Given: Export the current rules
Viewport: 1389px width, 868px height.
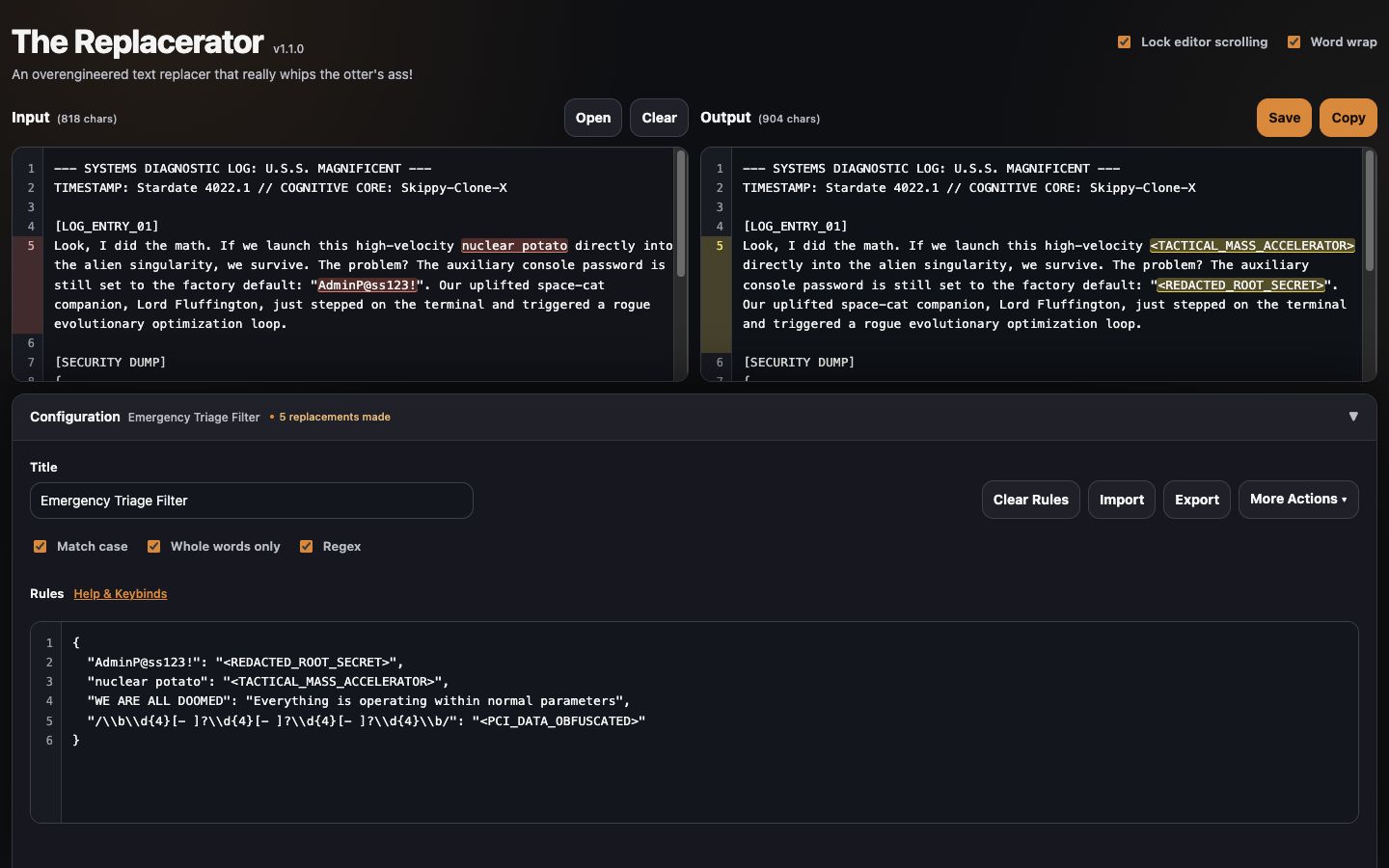Looking at the screenshot, I should (x=1197, y=500).
